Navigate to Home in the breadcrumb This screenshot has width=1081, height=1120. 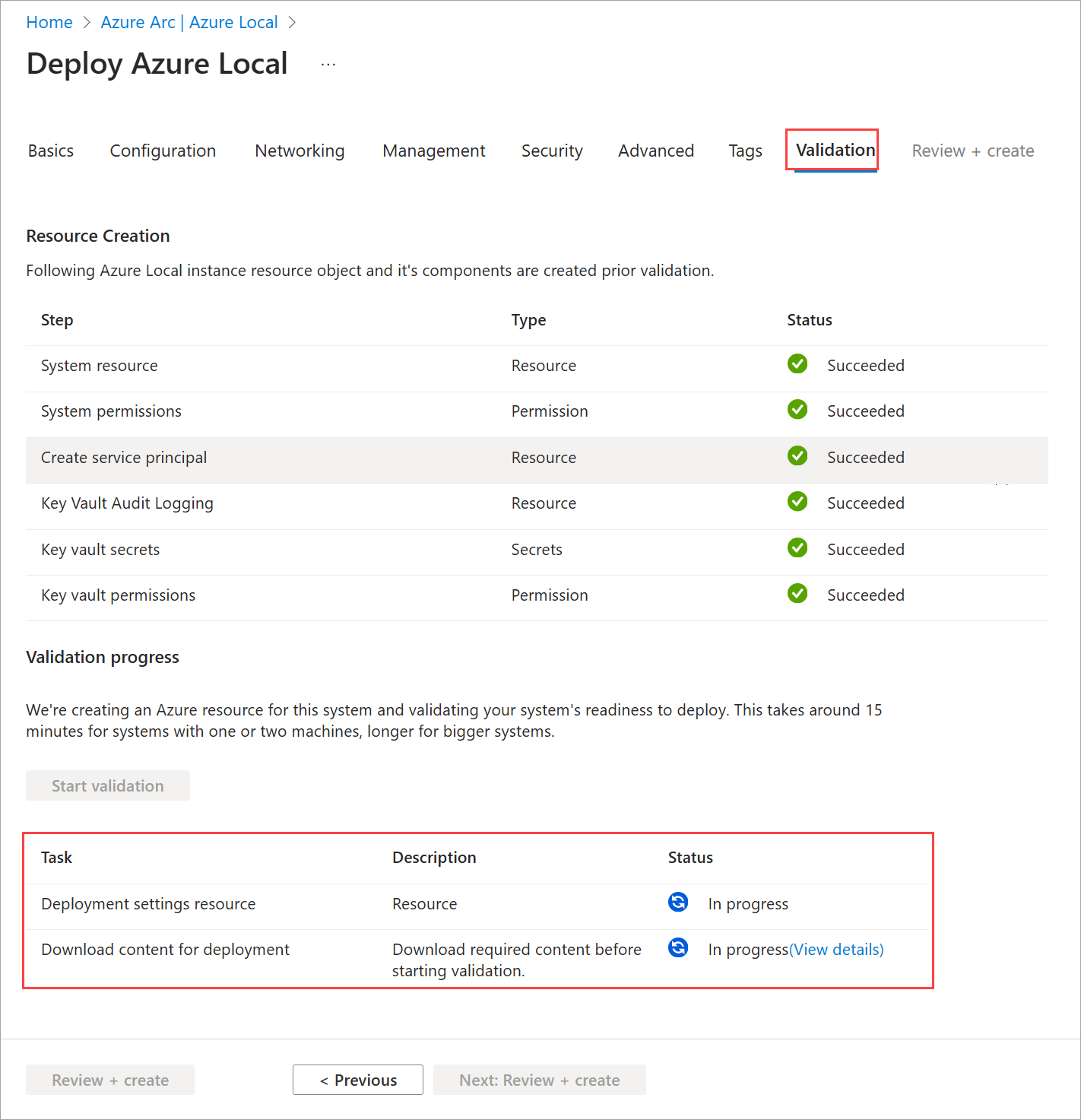pos(49,23)
